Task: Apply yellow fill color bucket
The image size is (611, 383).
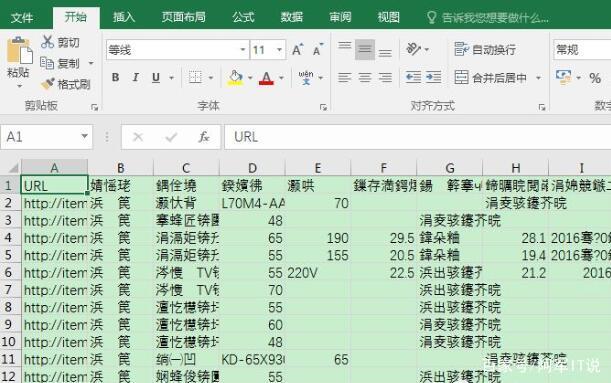Action: pos(235,78)
